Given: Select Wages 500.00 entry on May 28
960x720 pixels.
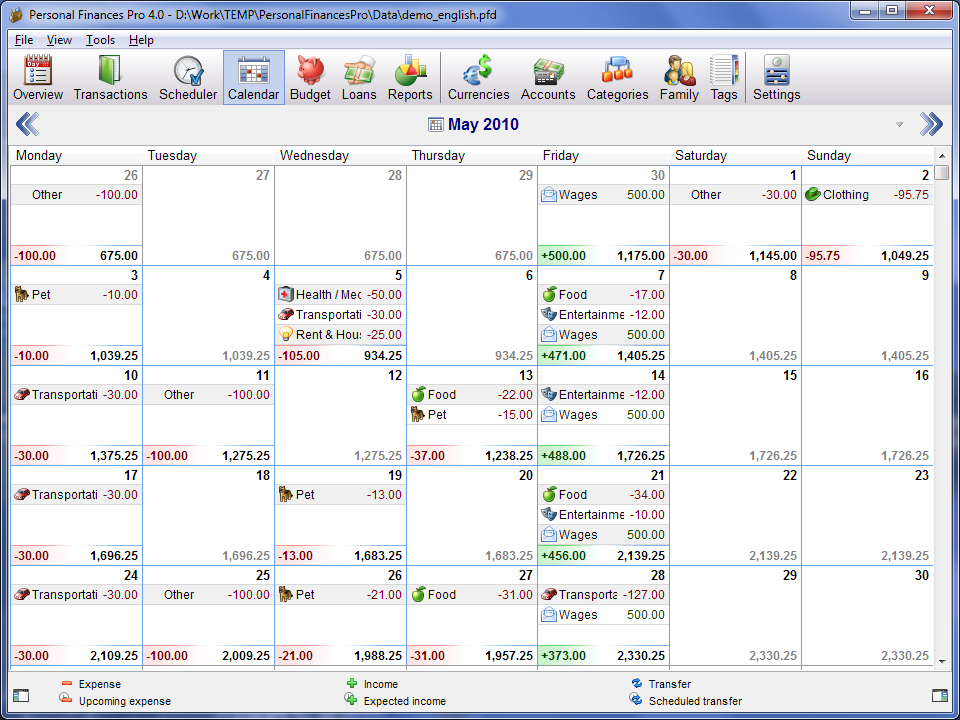Looking at the screenshot, I should [603, 615].
